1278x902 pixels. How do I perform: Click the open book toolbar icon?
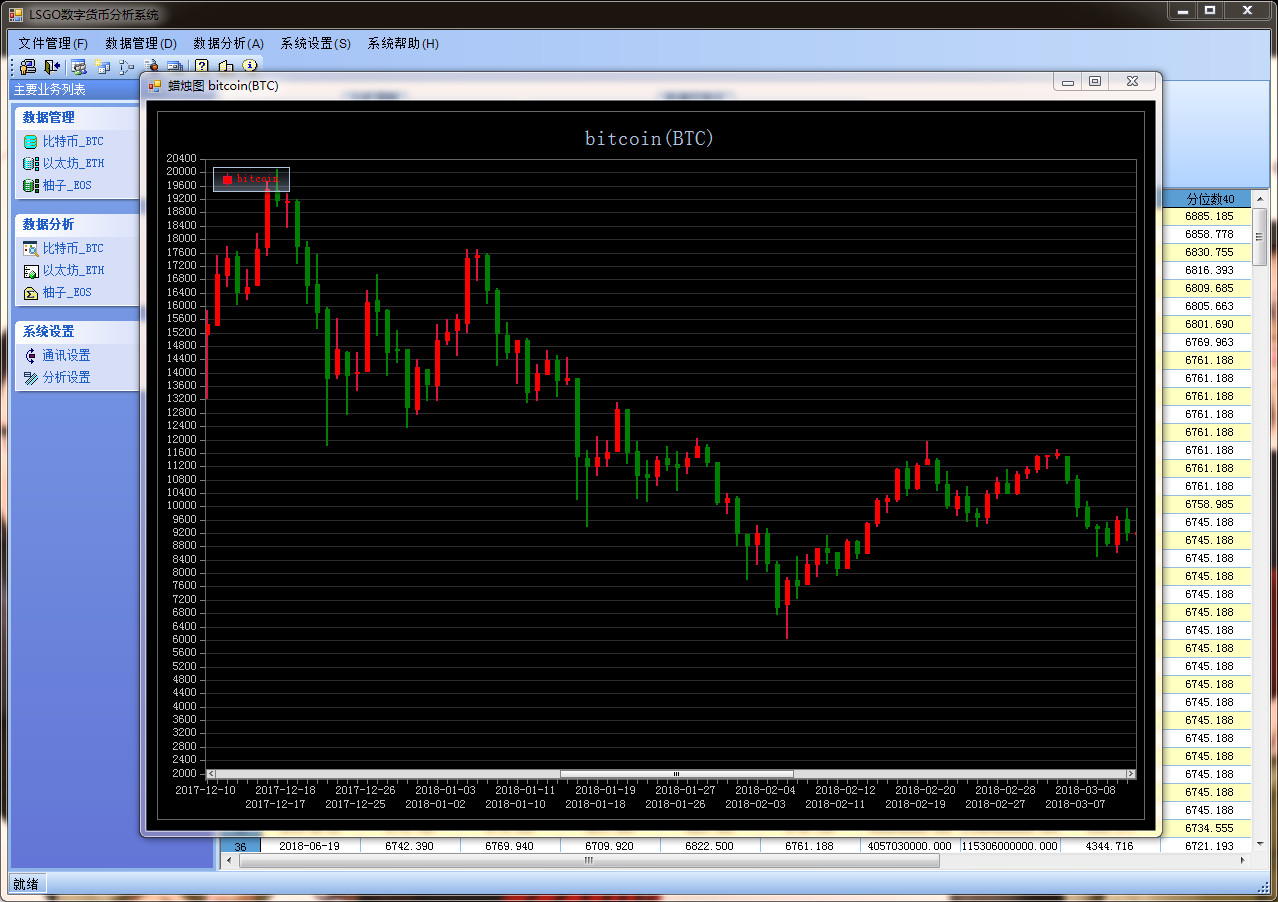click(x=226, y=67)
